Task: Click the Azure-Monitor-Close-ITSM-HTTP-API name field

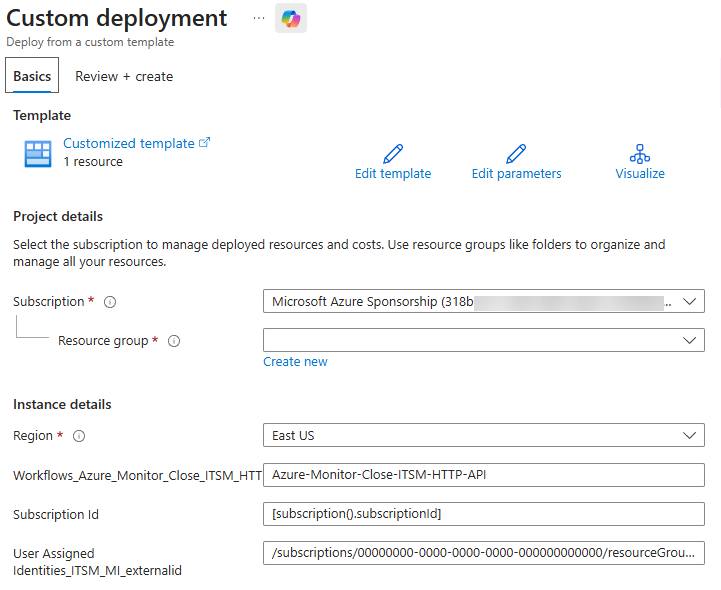Action: (x=484, y=475)
